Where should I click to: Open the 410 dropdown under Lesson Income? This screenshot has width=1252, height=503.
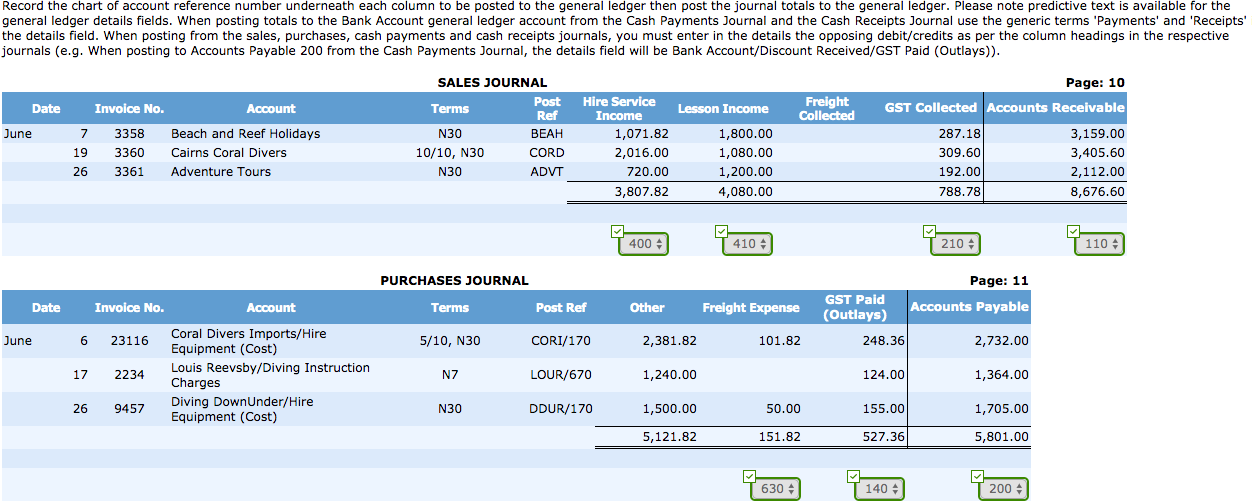[x=747, y=244]
